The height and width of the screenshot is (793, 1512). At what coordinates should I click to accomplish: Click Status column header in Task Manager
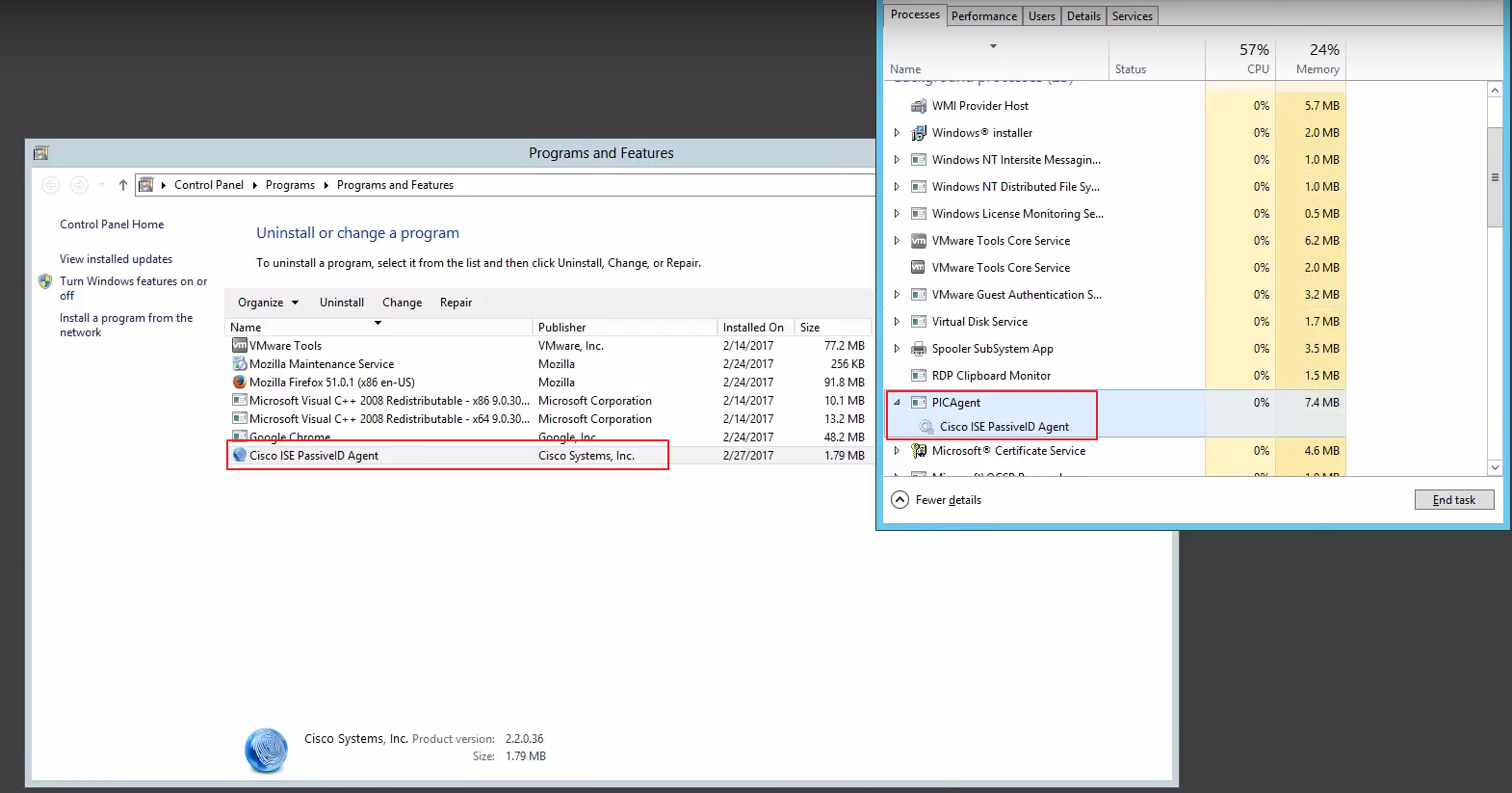[x=1157, y=59]
